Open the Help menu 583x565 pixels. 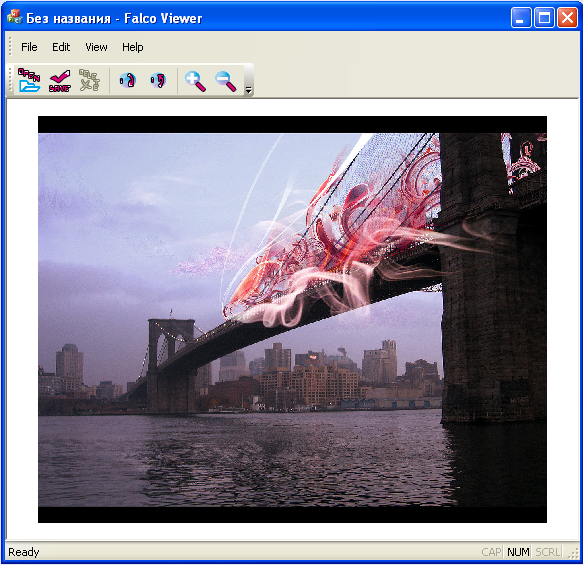click(133, 47)
